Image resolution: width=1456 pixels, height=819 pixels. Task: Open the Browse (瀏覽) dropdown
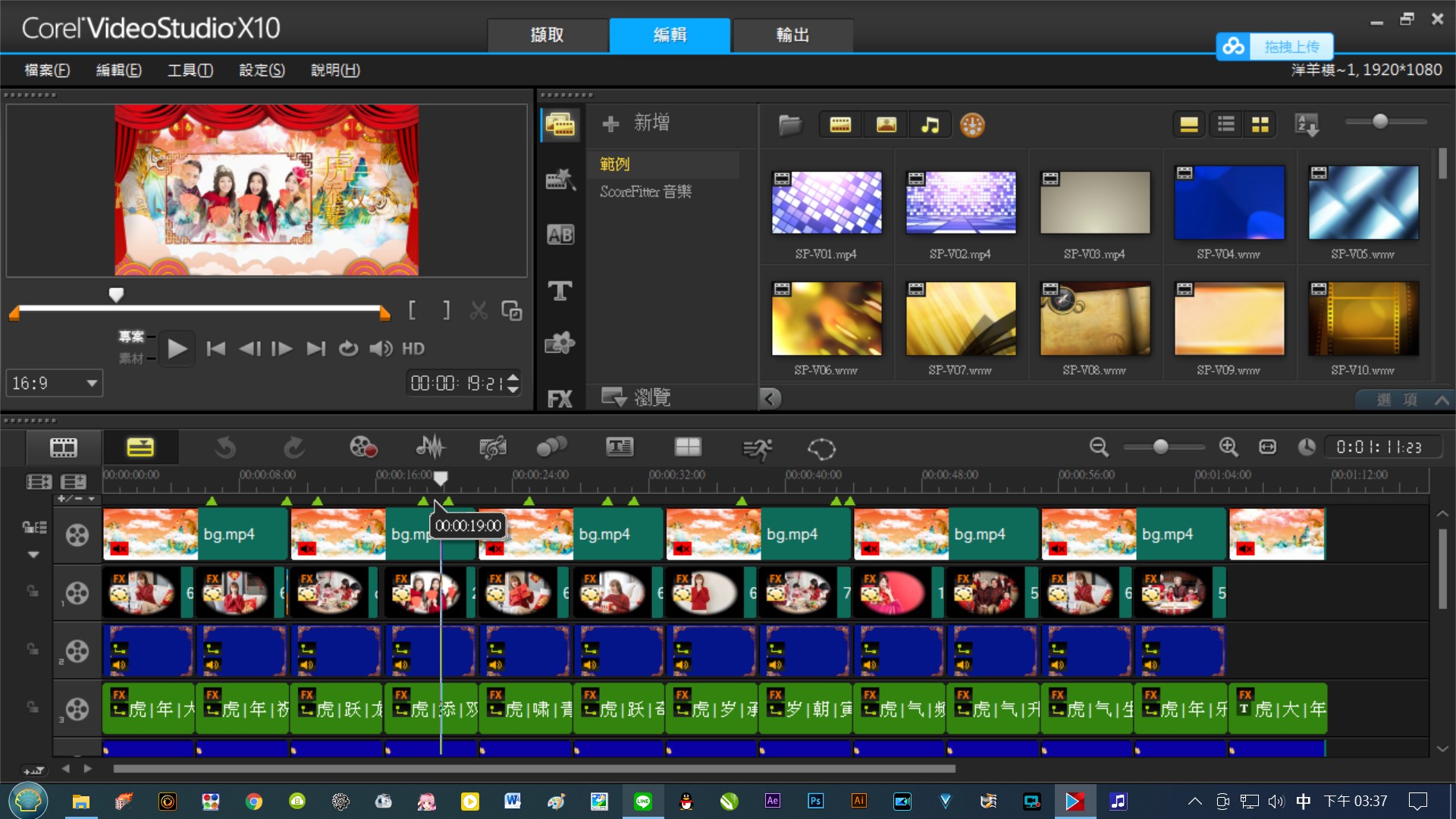[636, 397]
